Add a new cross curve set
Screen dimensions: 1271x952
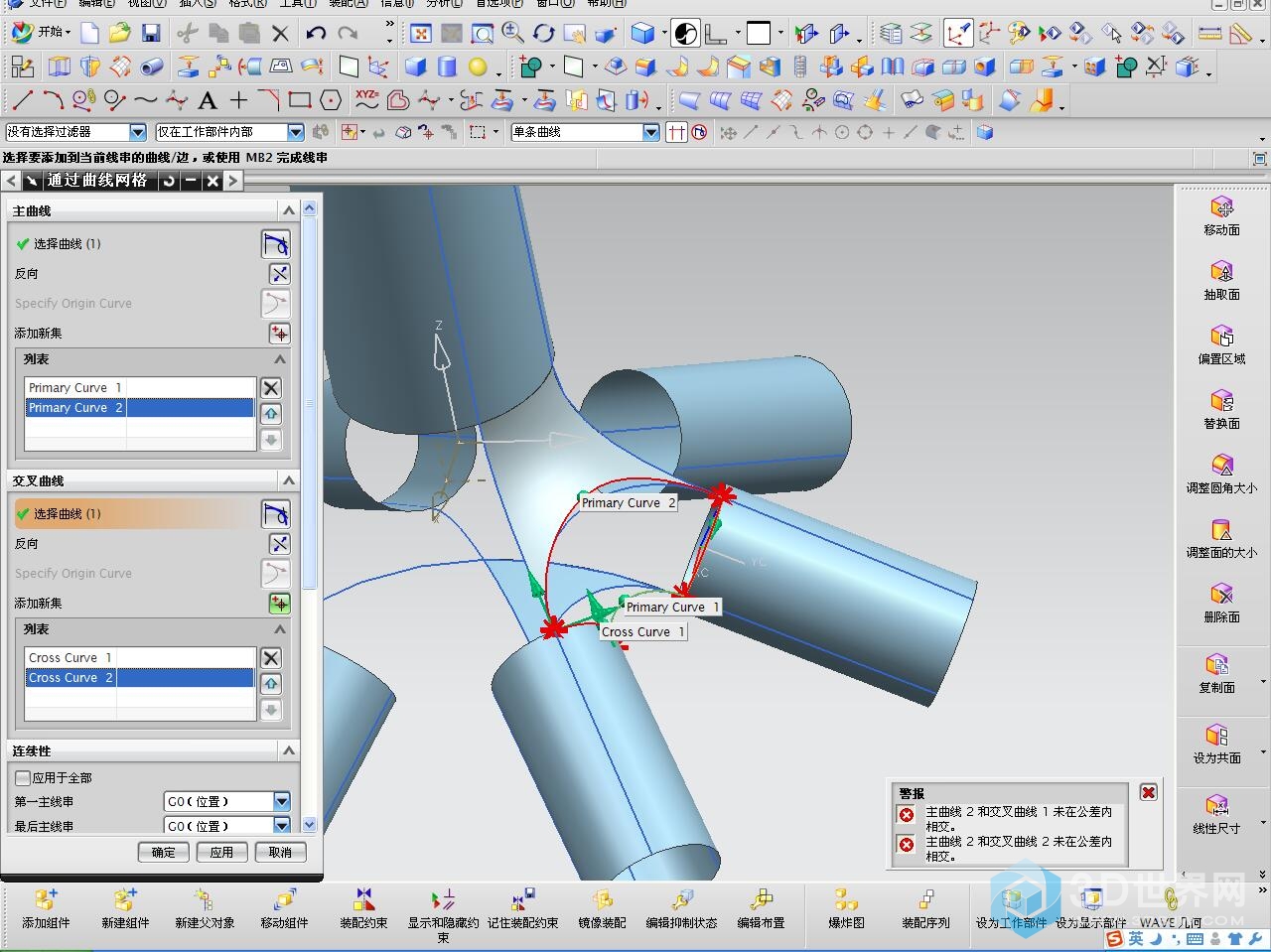click(x=280, y=604)
